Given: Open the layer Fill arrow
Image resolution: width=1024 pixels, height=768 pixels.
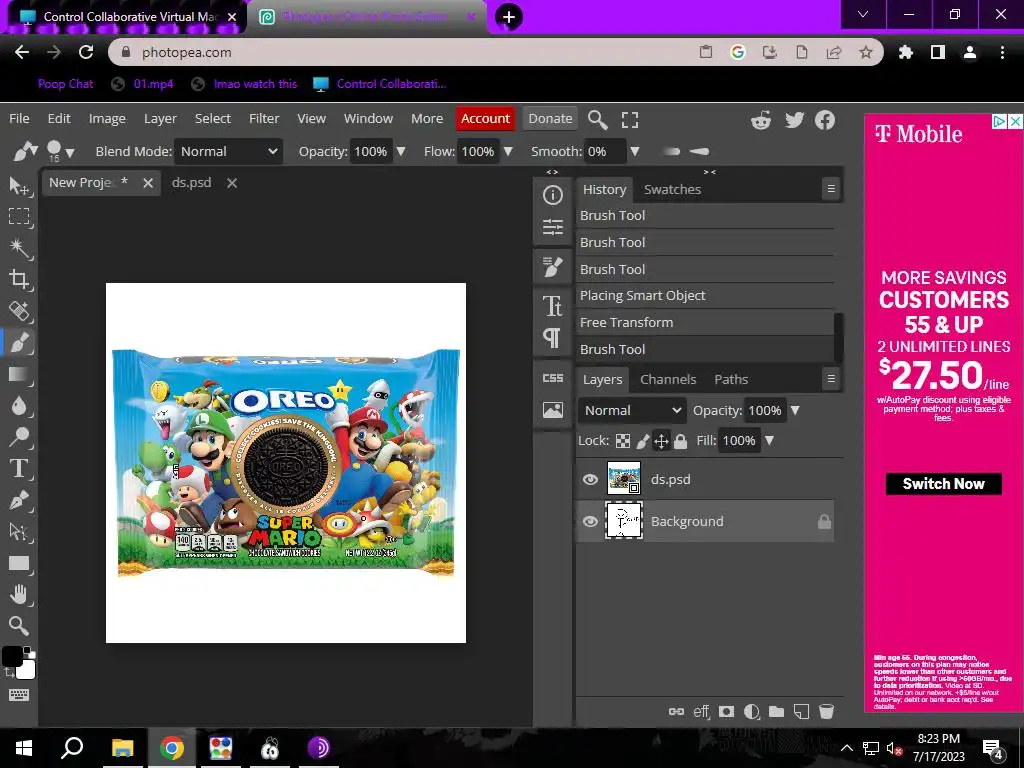Looking at the screenshot, I should click(769, 441).
